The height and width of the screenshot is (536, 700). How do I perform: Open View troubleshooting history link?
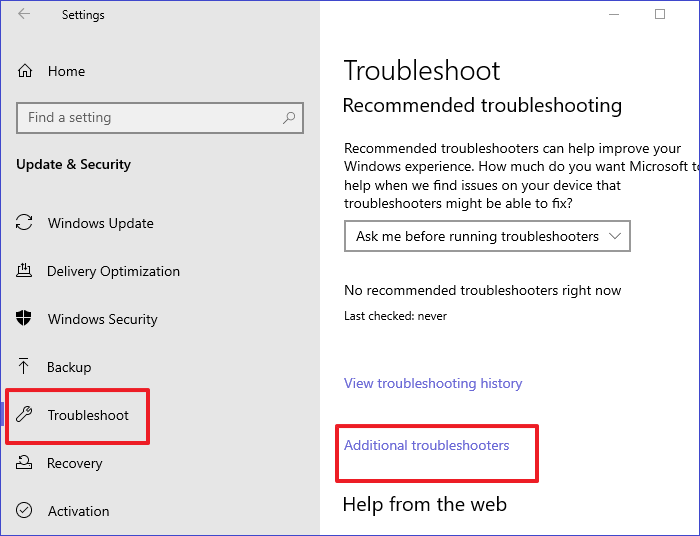(x=433, y=383)
